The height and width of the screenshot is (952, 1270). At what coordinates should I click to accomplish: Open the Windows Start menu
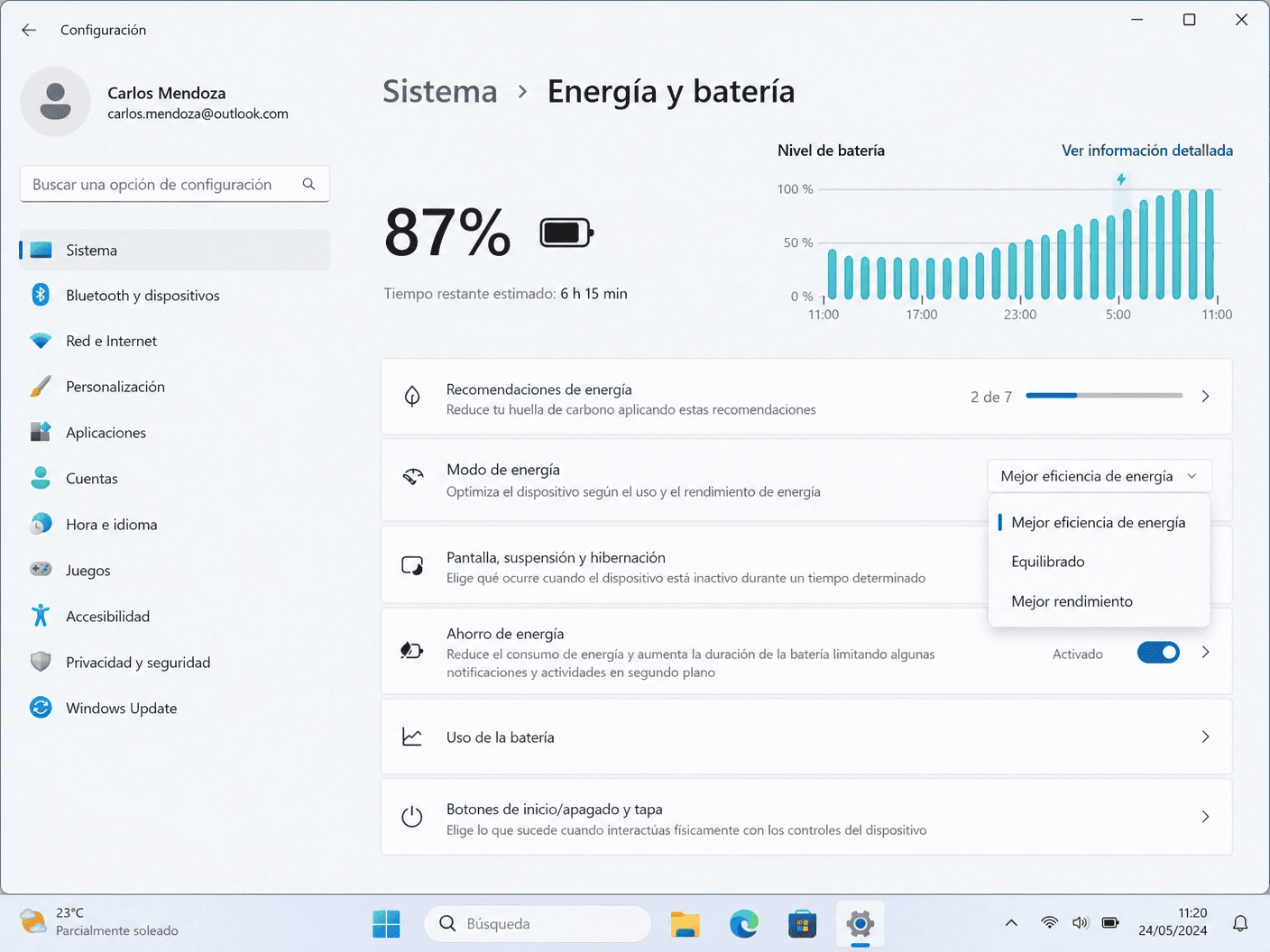coord(386,924)
